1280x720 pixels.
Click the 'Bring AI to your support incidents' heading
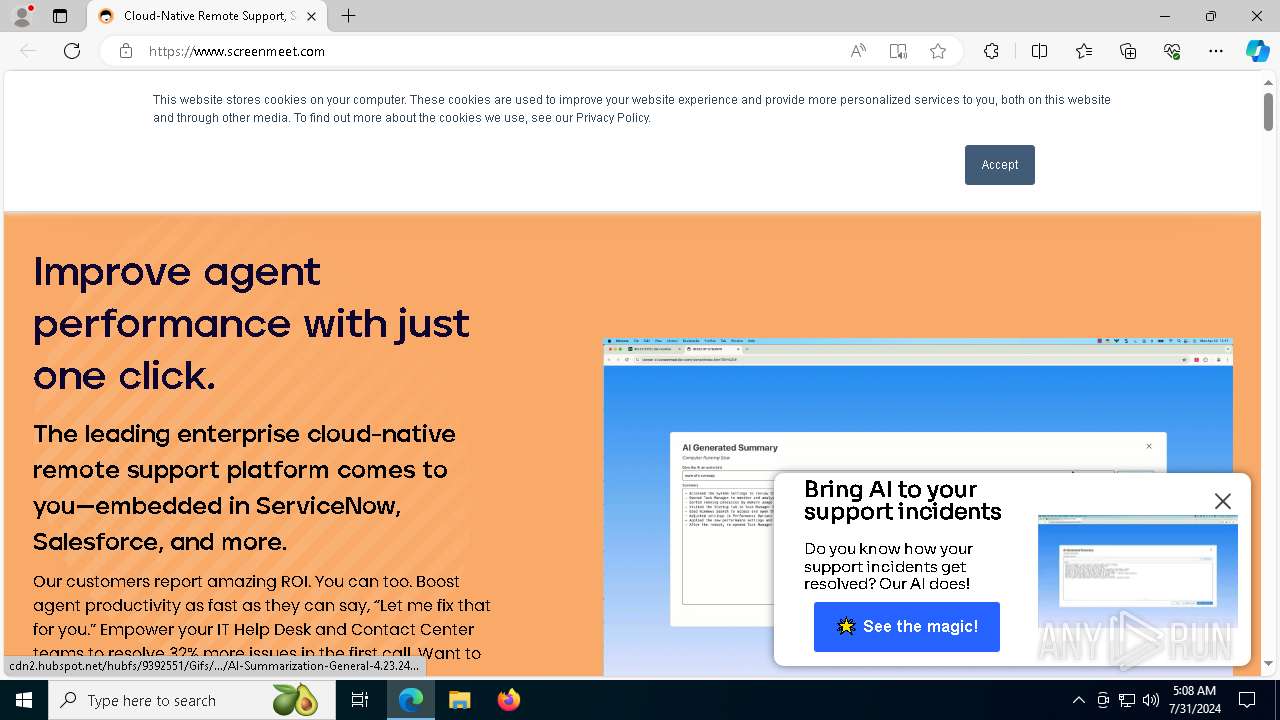click(902, 500)
